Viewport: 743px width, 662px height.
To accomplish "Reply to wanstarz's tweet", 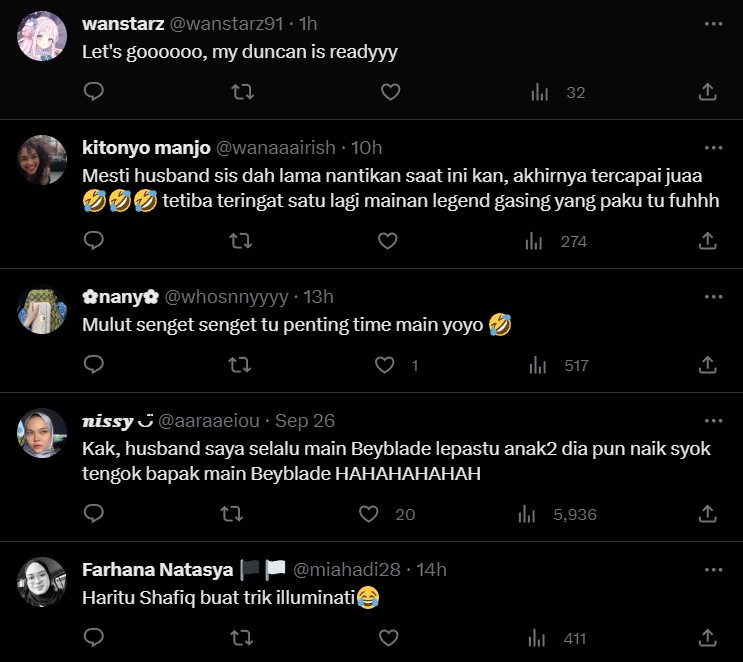I will coord(93,92).
